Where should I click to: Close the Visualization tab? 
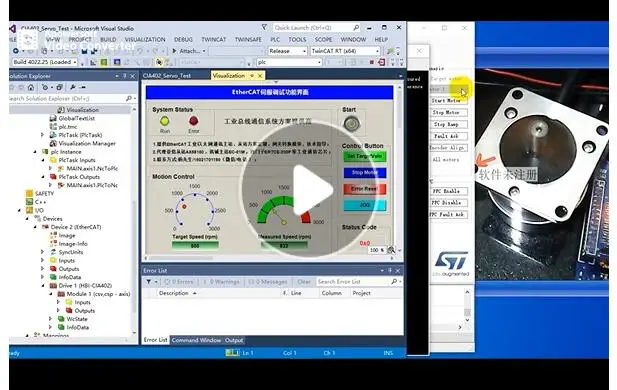tap(260, 76)
